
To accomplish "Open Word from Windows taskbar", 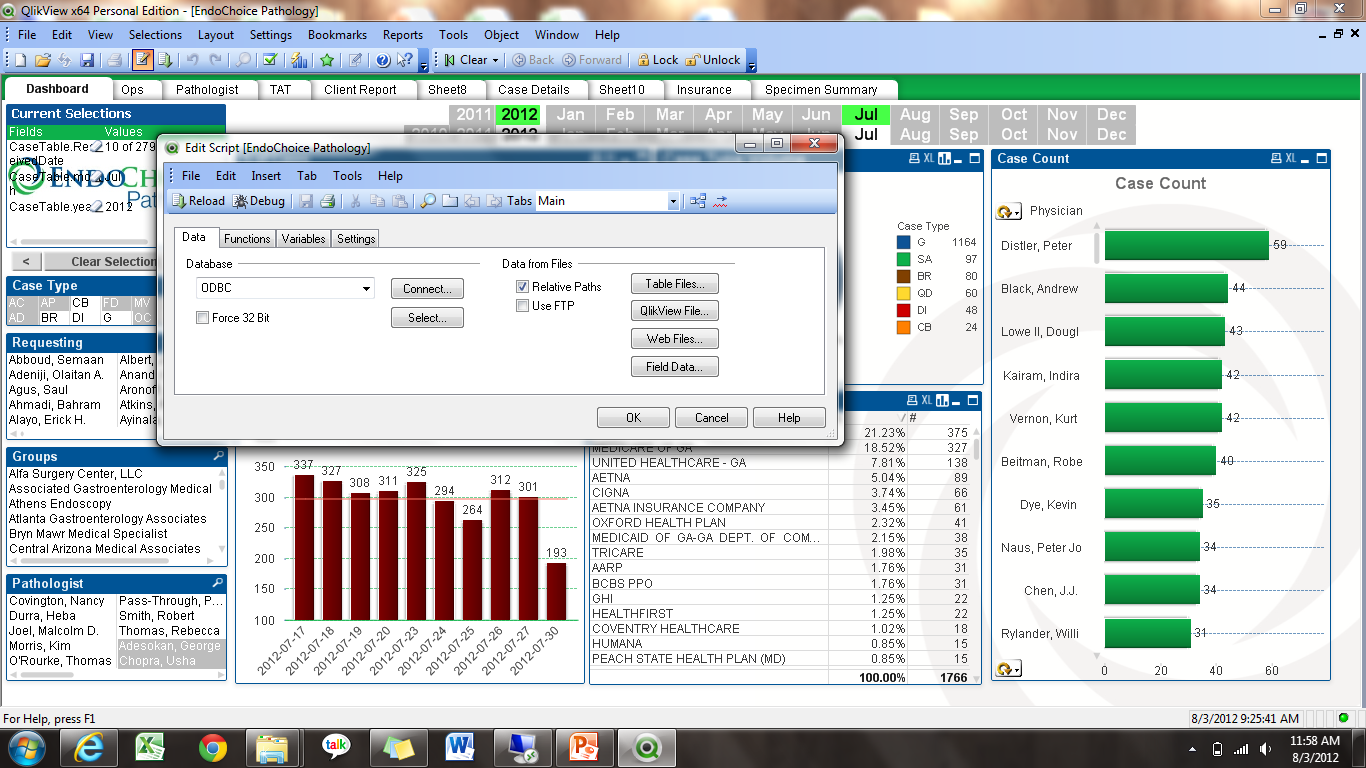I will (460, 746).
